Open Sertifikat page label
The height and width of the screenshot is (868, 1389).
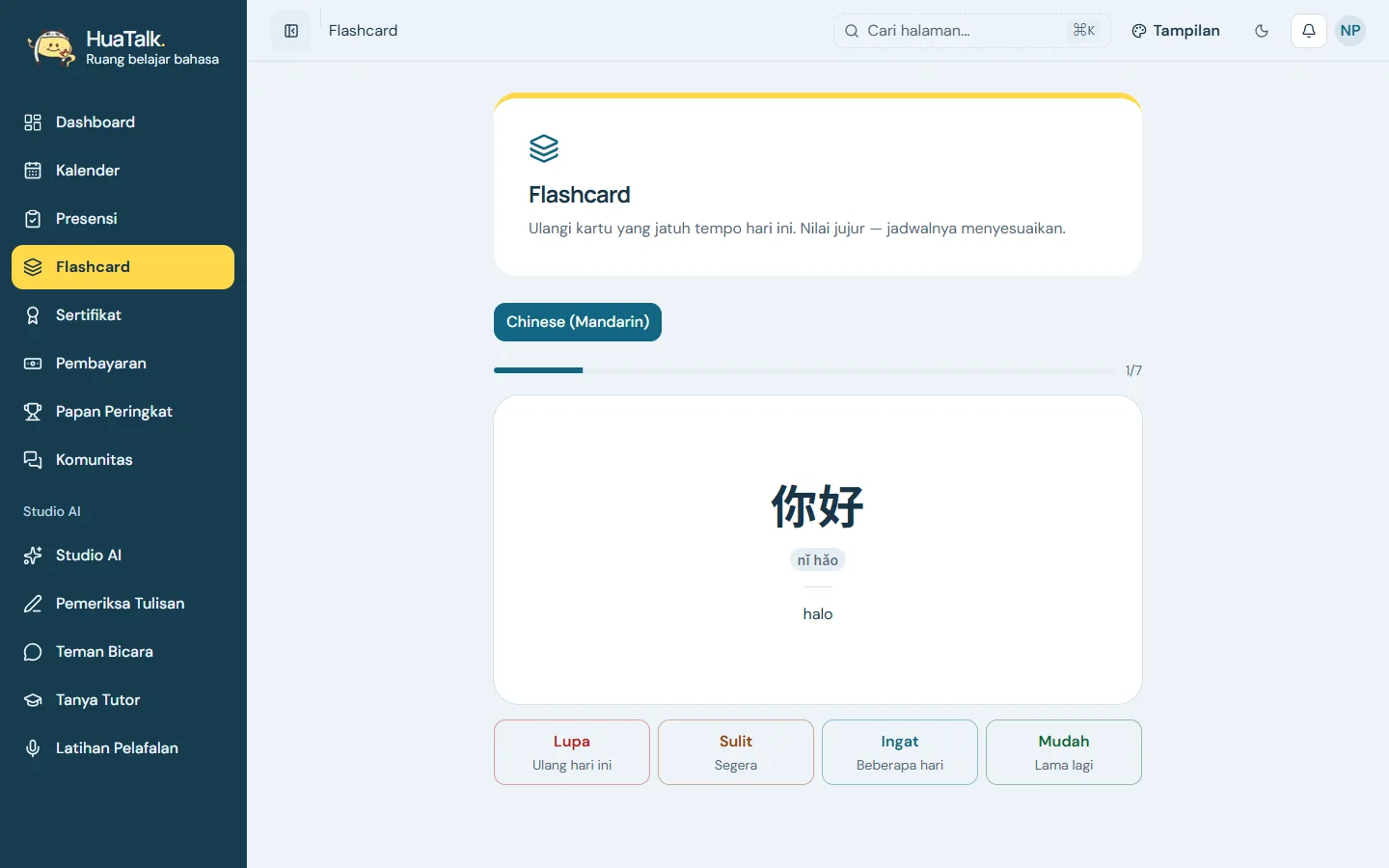pos(89,315)
